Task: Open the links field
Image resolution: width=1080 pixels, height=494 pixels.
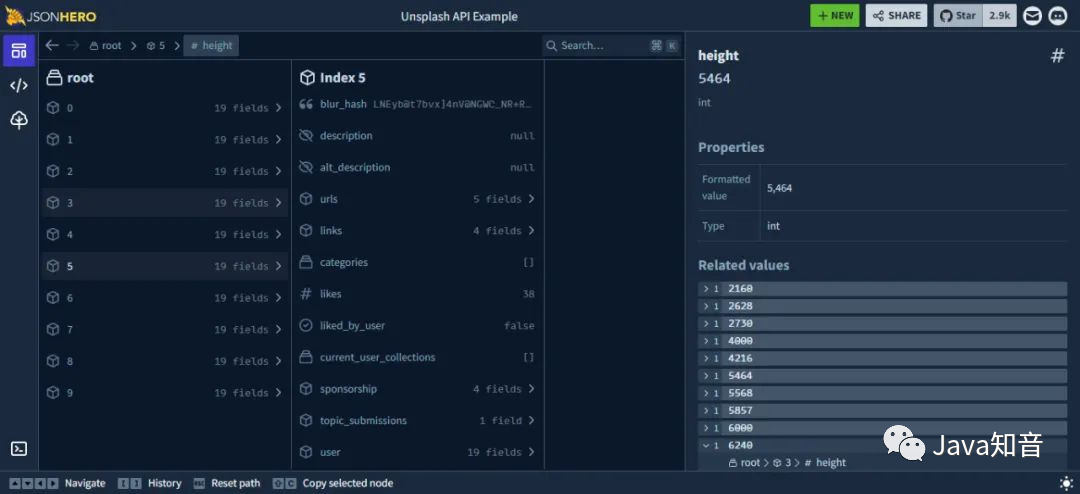Action: tap(417, 230)
